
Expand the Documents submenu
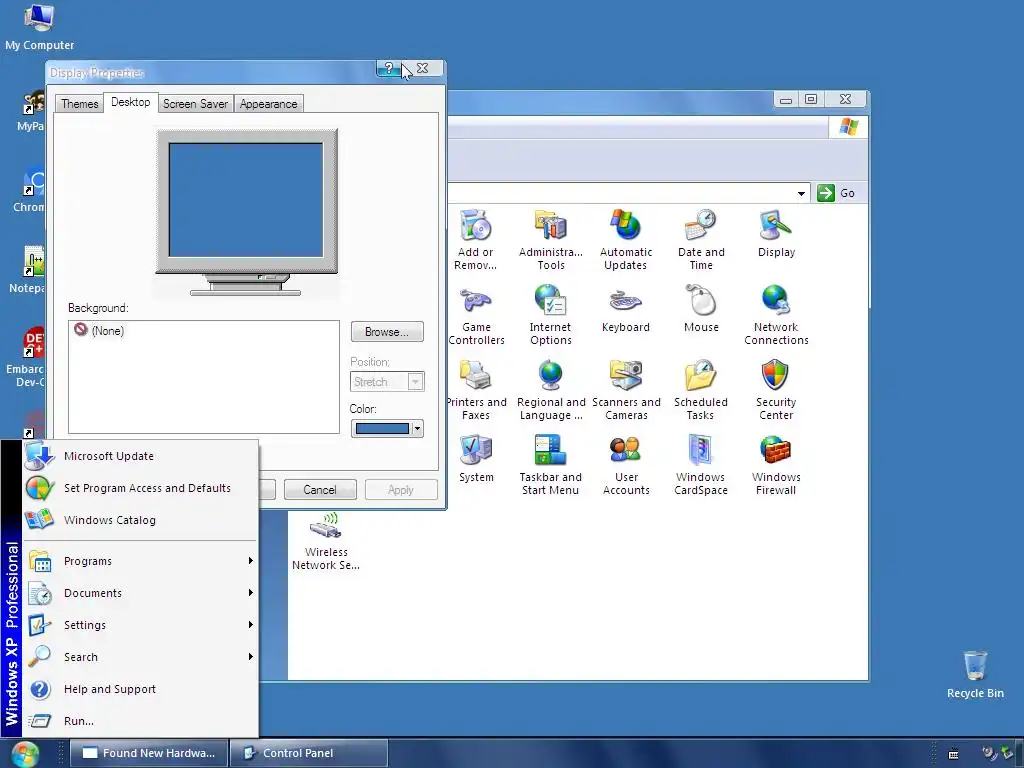pos(140,593)
